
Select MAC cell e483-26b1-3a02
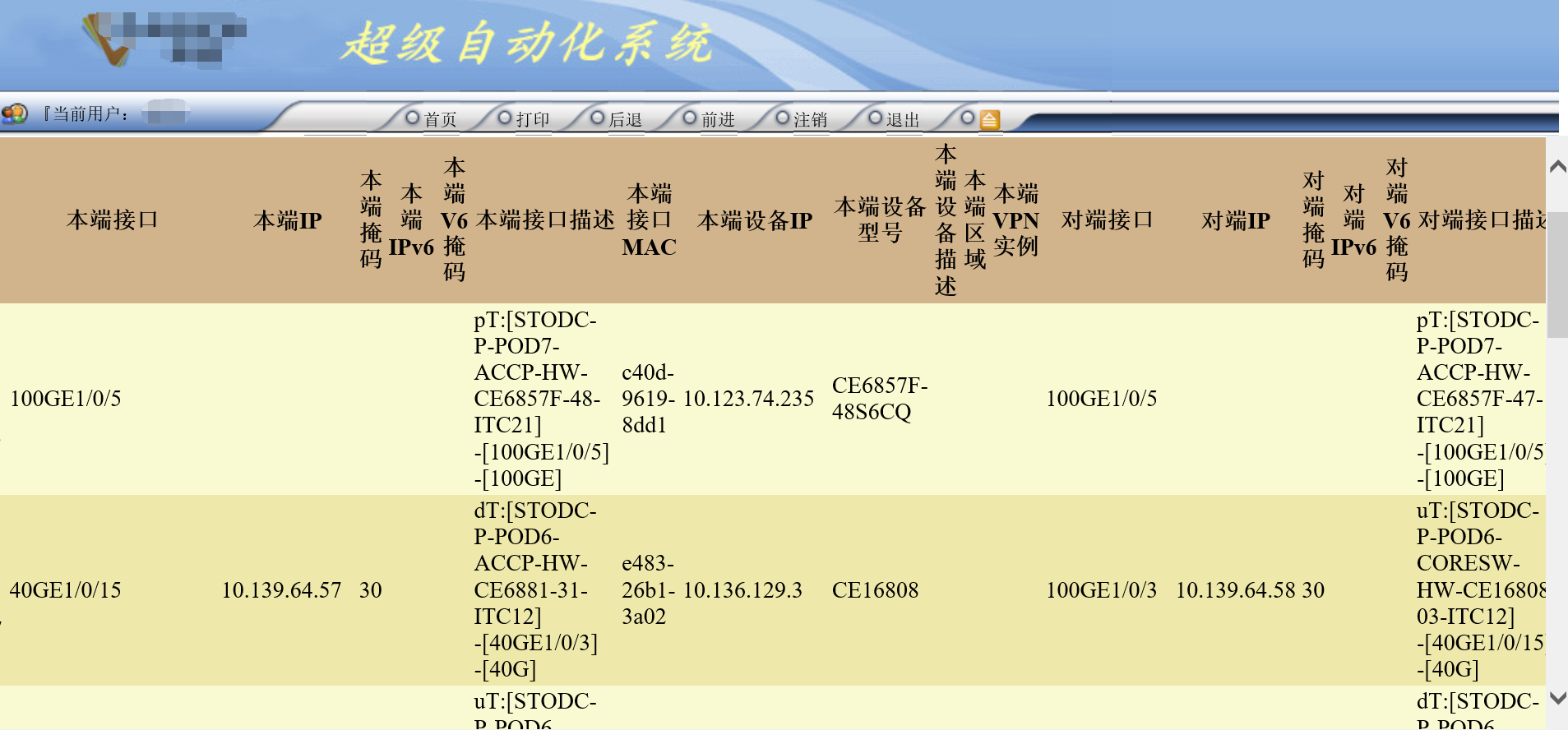648,590
